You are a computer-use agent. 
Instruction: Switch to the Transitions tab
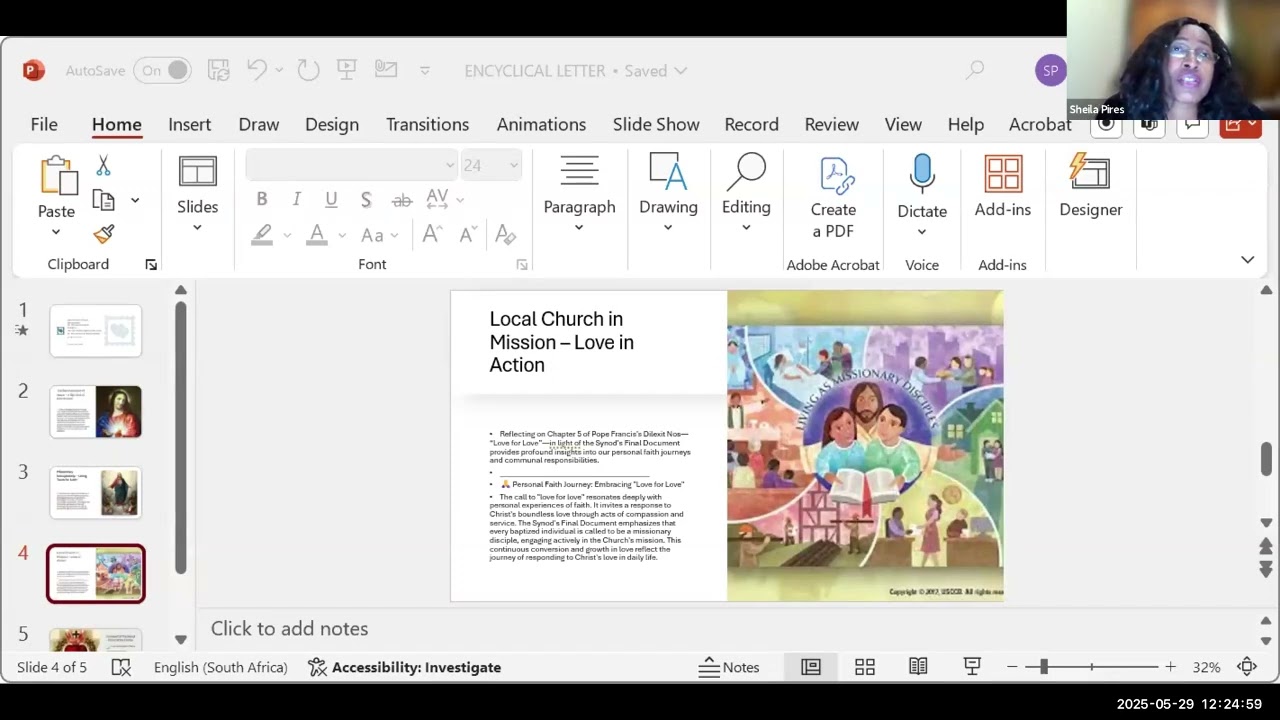(x=427, y=124)
